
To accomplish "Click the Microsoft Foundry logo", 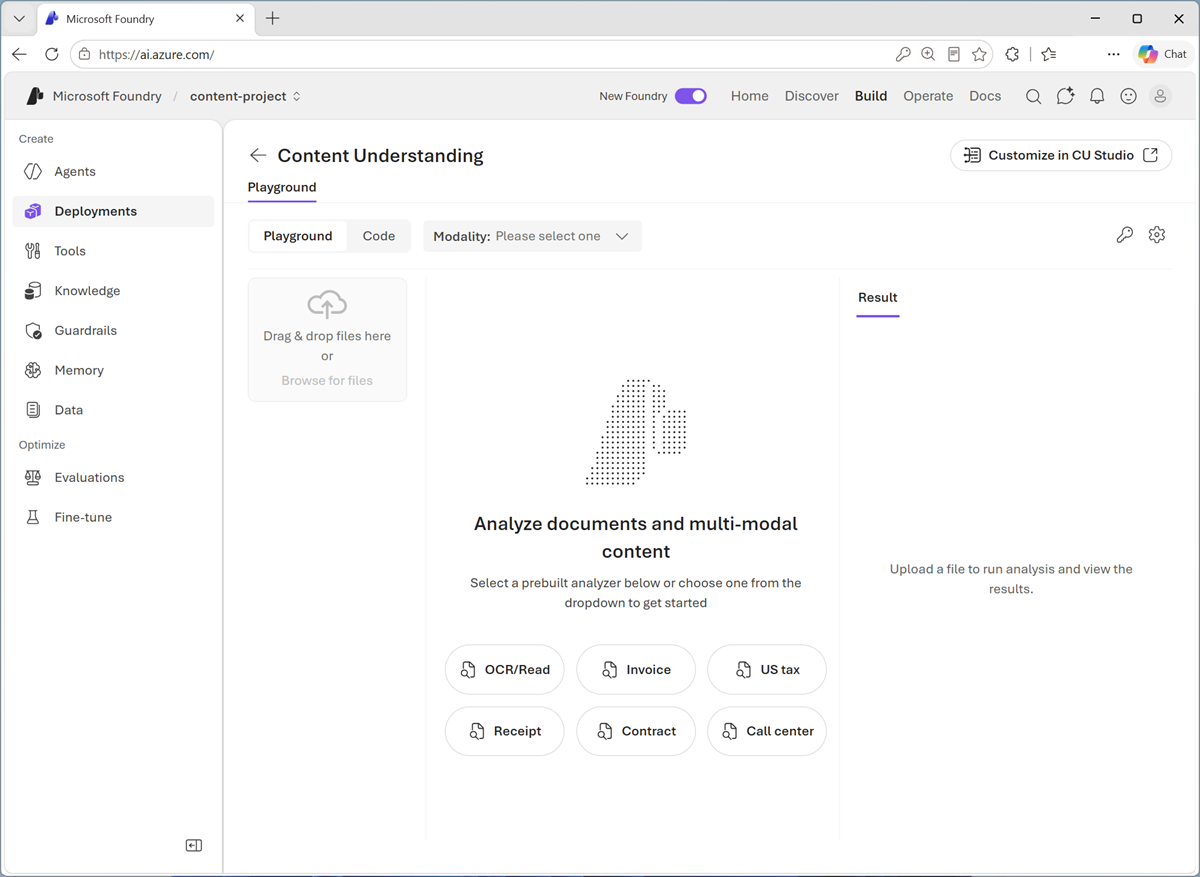I will 35,96.
